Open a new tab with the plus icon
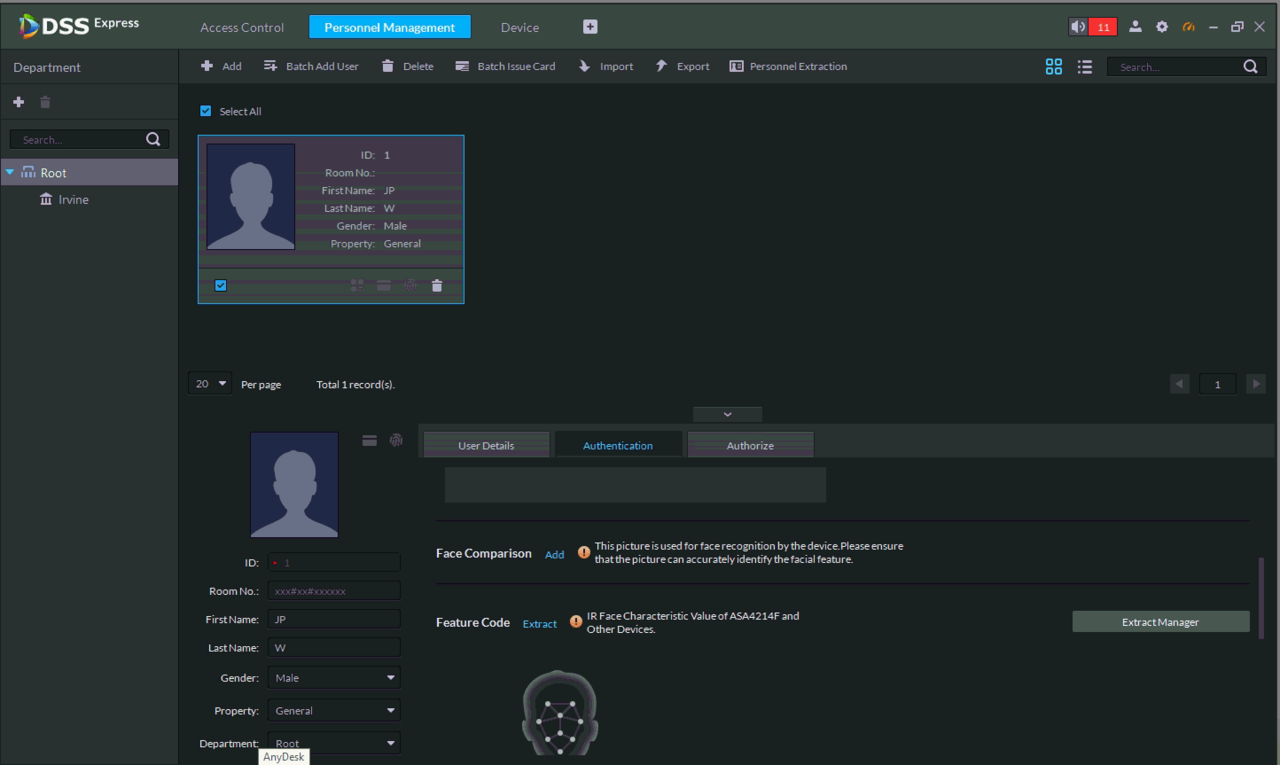The width and height of the screenshot is (1280, 765). tap(590, 27)
